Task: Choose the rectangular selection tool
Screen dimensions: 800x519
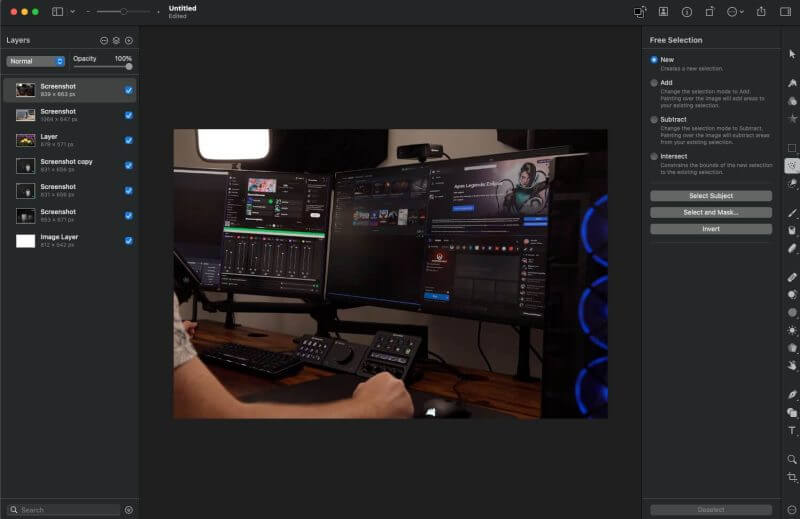Action: click(792, 148)
